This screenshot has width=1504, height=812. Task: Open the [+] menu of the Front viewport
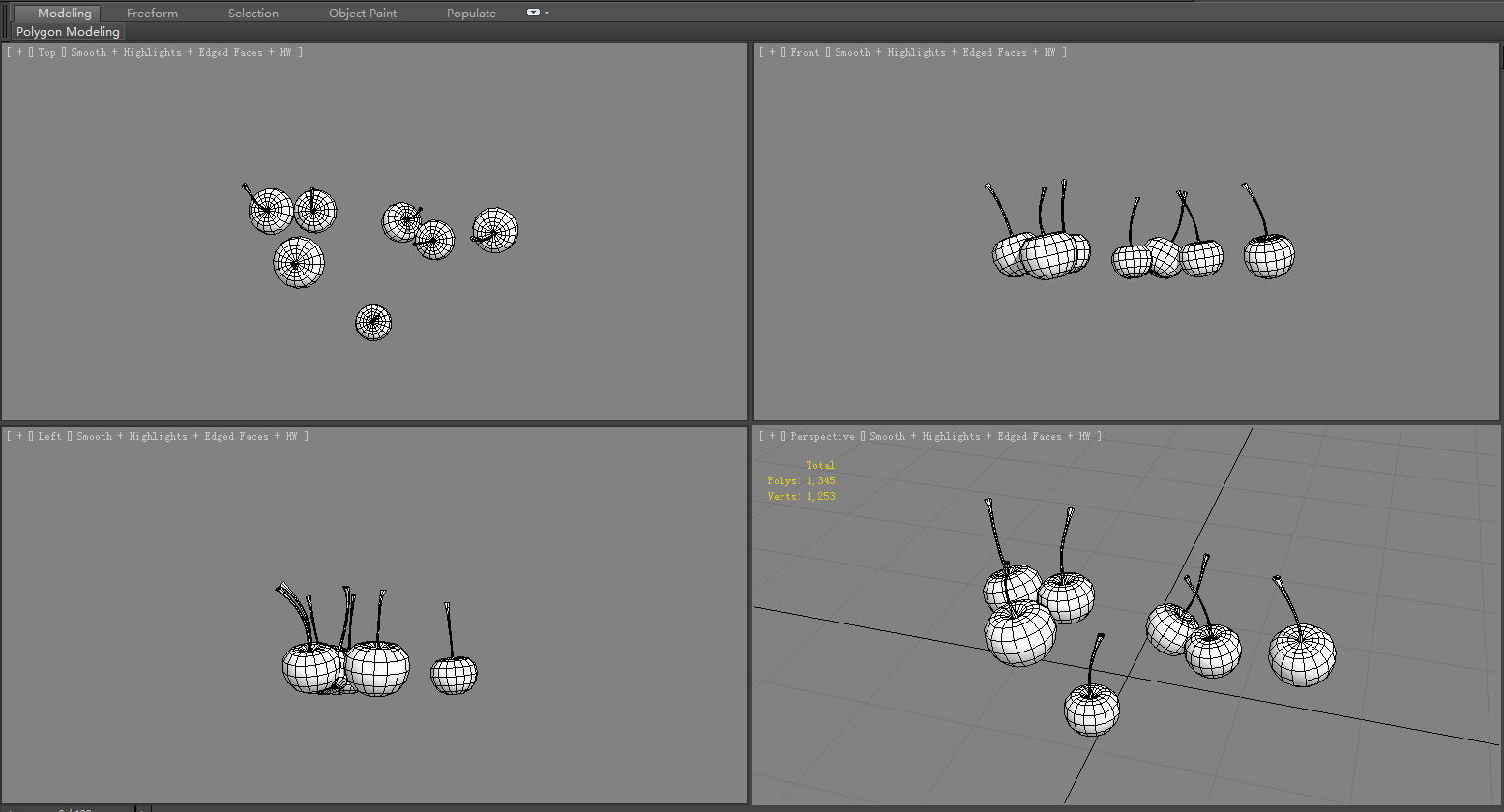point(772,53)
